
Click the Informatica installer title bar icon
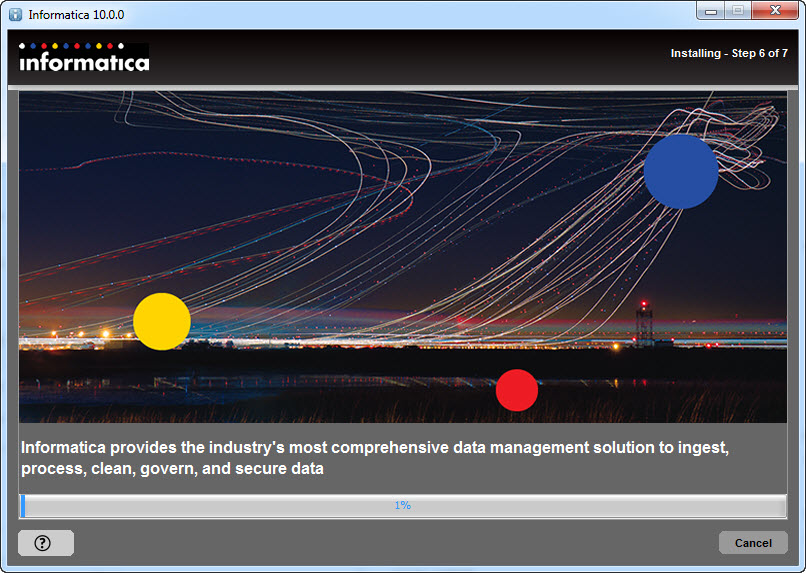coord(15,14)
